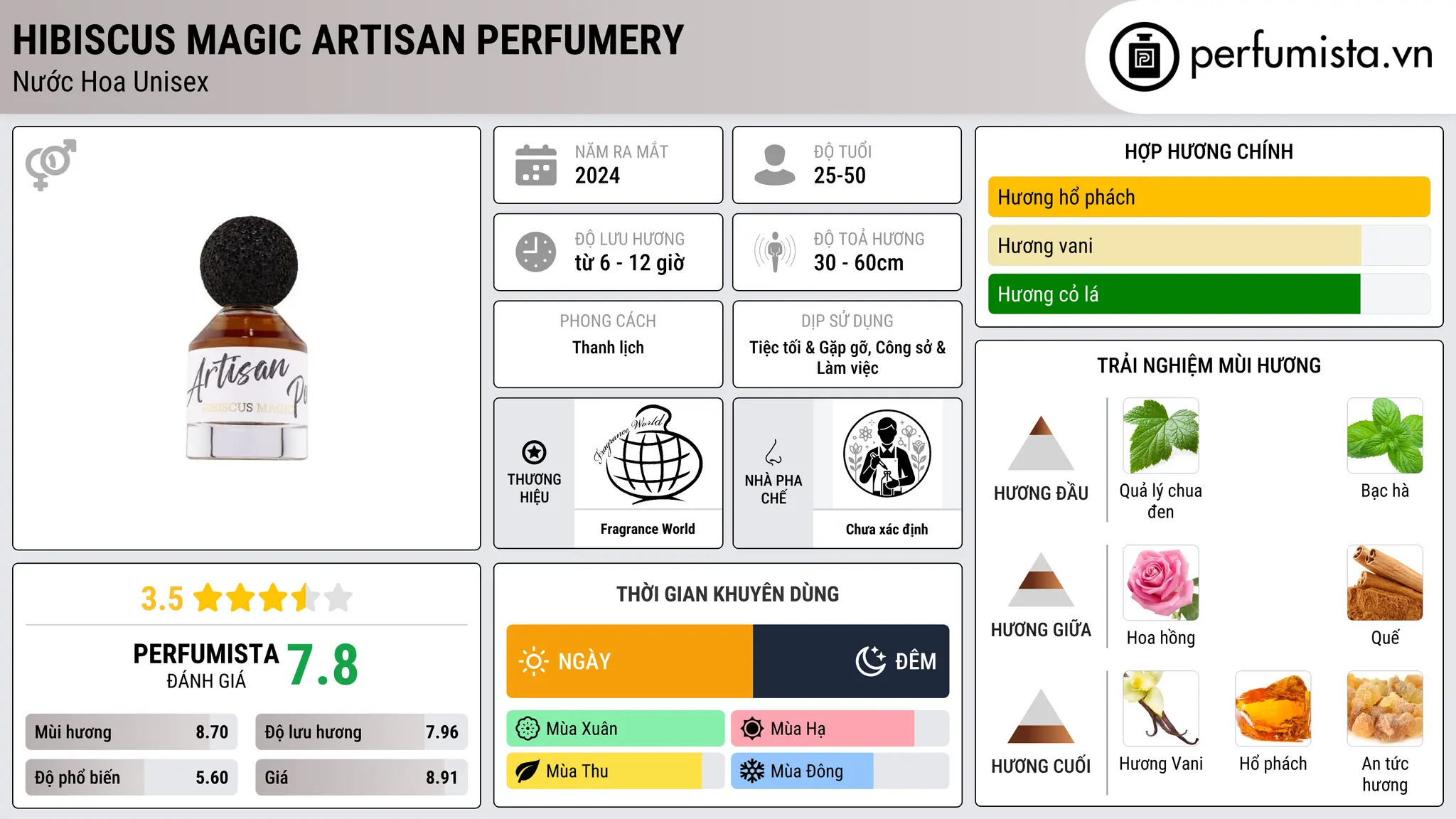Click the Độ phổ biến 5.60 score bar

pyautogui.click(x=132, y=777)
